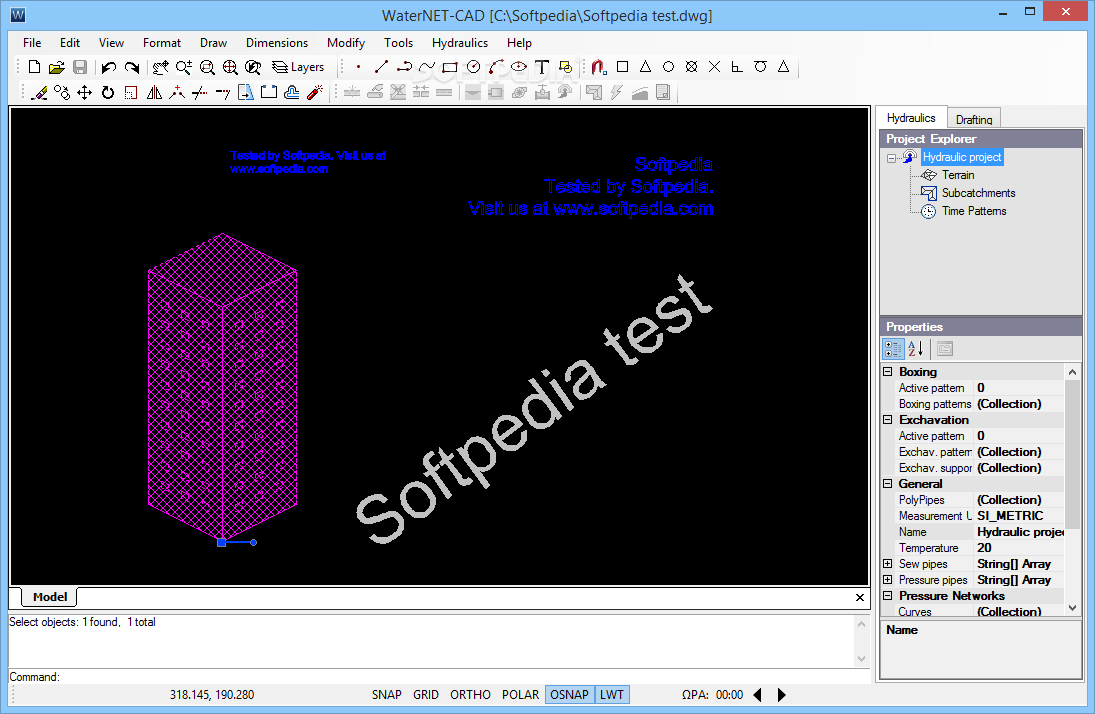Select the Text tool

click(542, 67)
